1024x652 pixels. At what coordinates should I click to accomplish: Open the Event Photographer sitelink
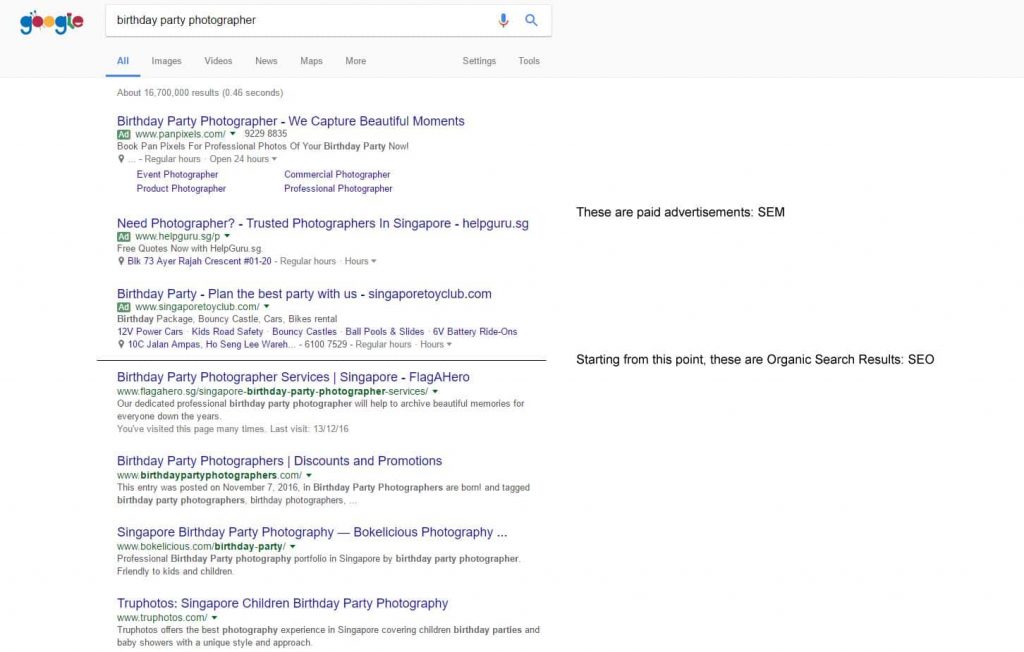(178, 174)
